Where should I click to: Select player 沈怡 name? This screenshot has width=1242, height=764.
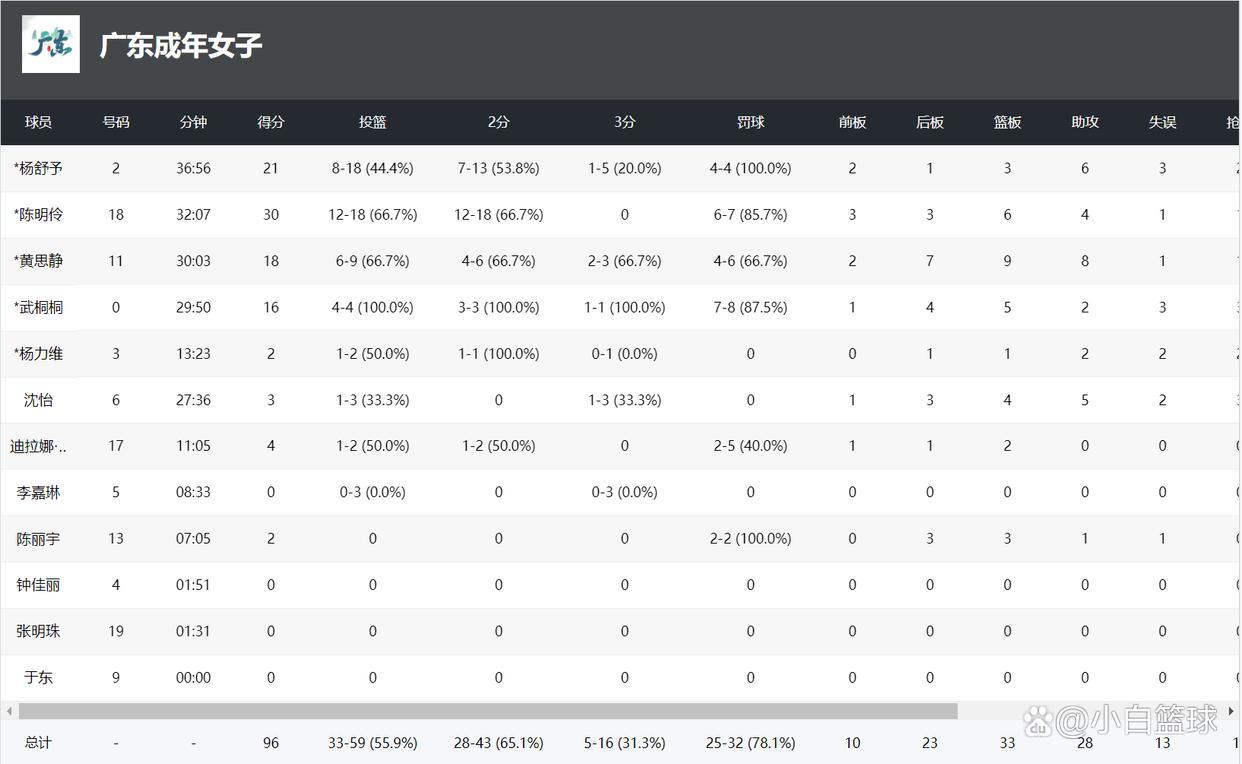[38, 400]
